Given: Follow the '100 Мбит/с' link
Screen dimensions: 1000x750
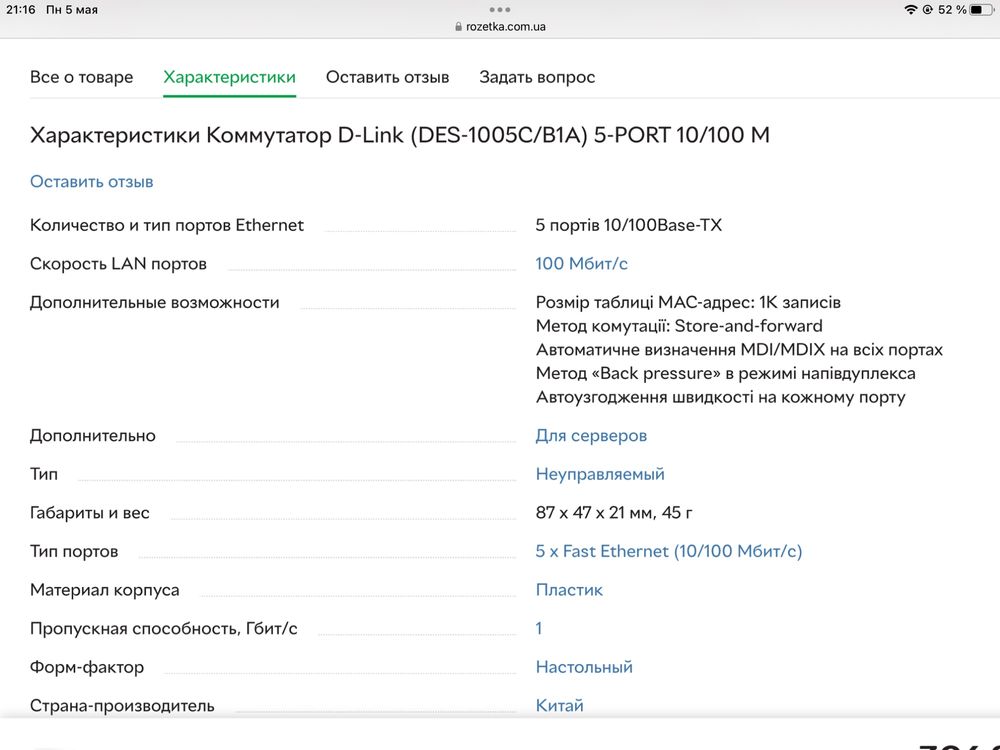Looking at the screenshot, I should [x=582, y=263].
